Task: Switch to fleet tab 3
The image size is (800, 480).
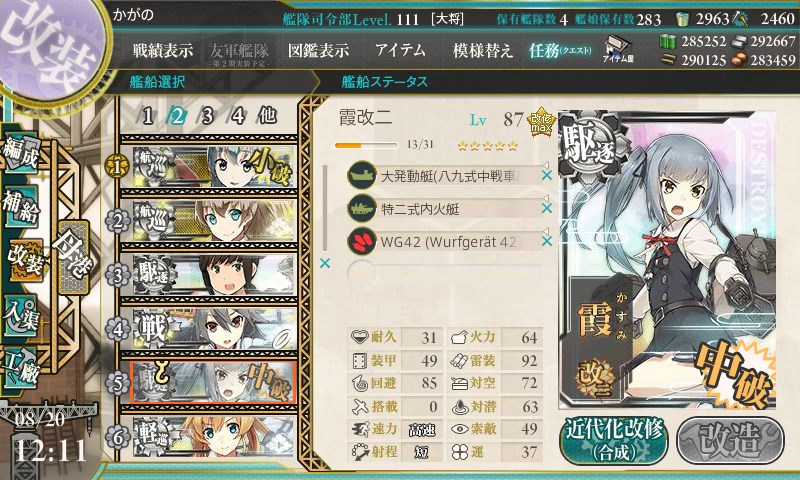Action: pyautogui.click(x=207, y=116)
